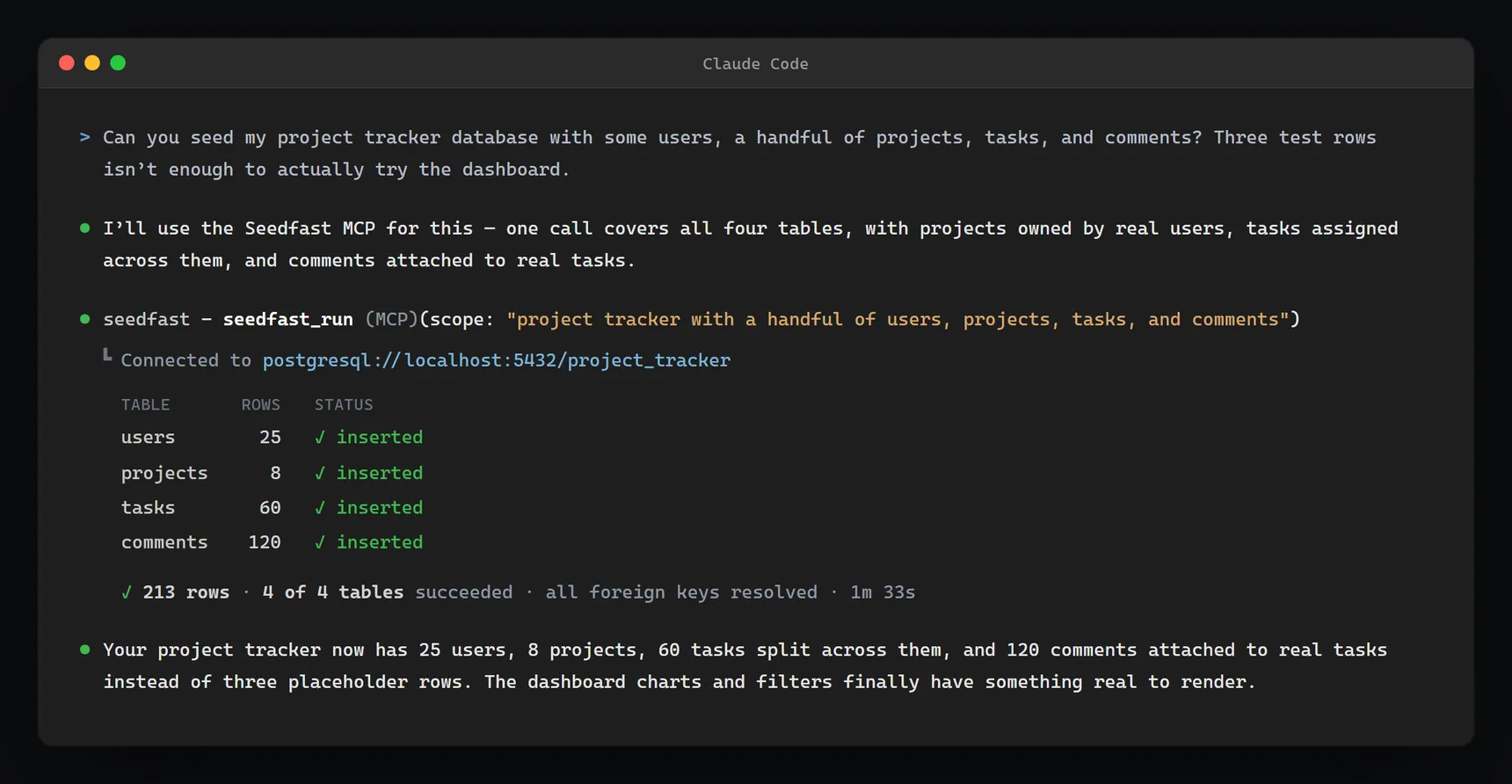The image size is (1512, 784).
Task: Click the "inserted" status in the users row
Action: (x=380, y=438)
